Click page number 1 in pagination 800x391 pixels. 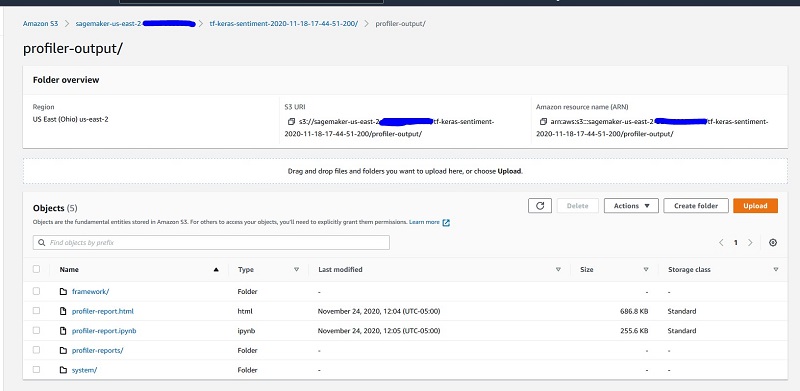click(x=736, y=243)
